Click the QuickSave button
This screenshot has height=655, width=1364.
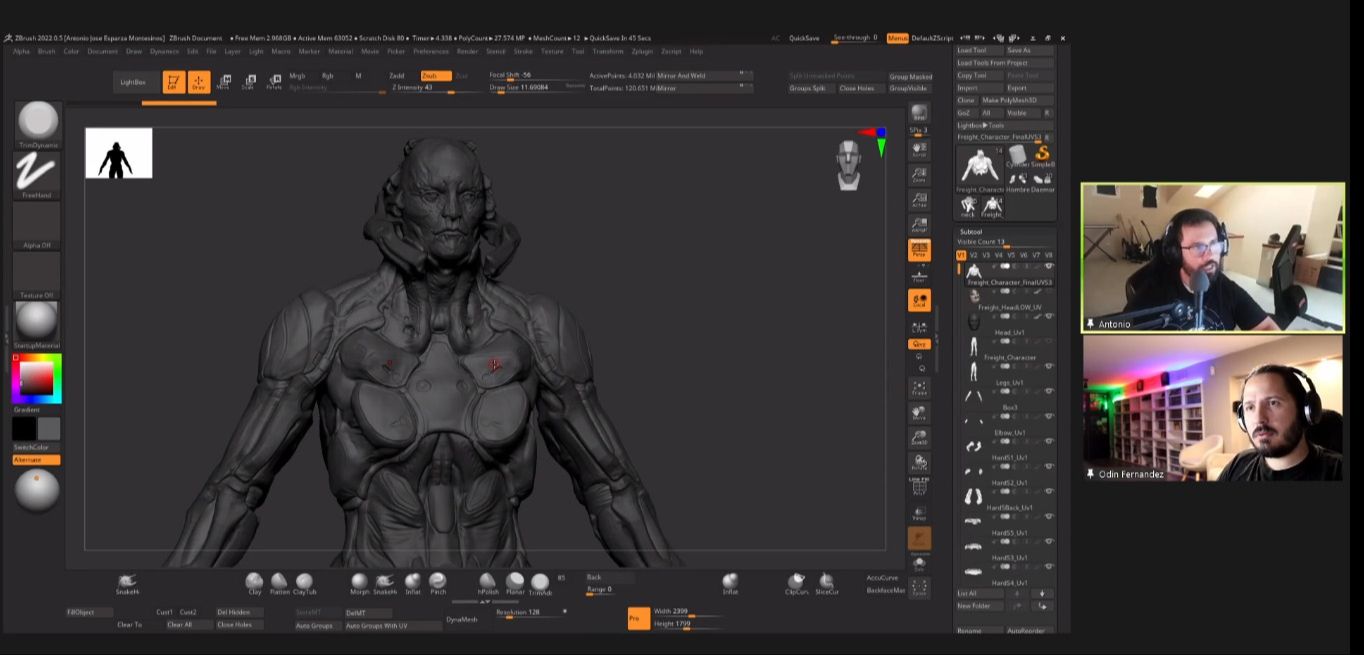click(804, 38)
